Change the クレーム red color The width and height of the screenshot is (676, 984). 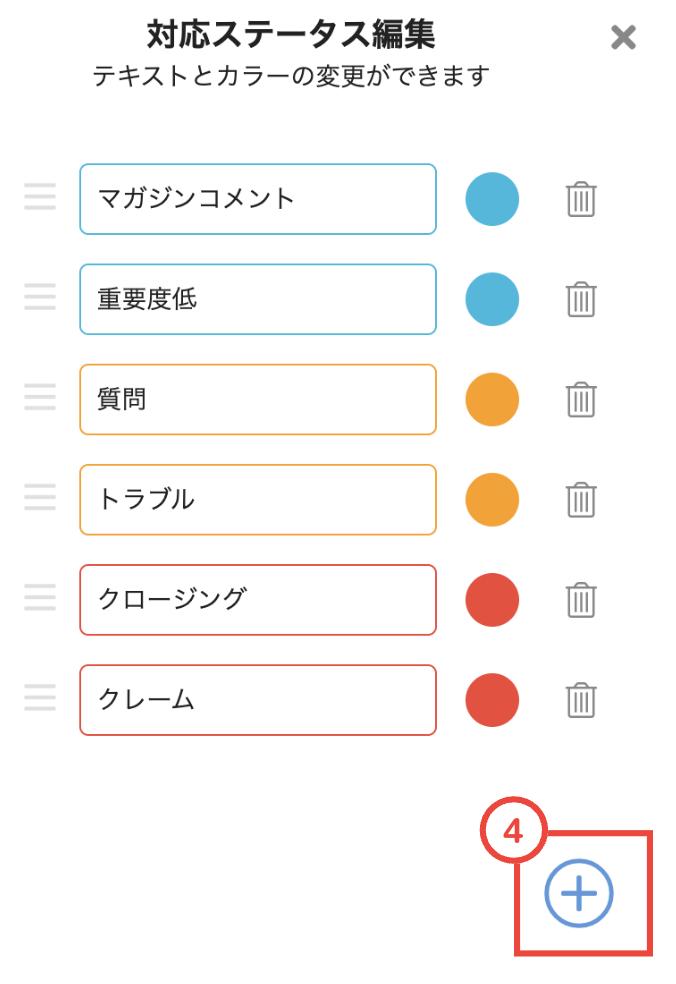click(x=492, y=700)
